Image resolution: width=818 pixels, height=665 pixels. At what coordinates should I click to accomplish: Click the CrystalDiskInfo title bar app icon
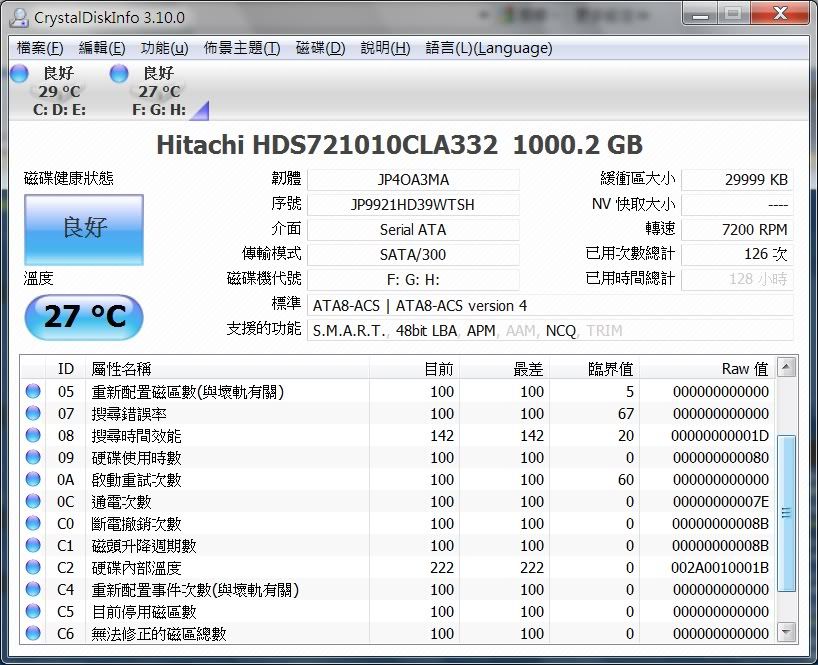[19, 17]
